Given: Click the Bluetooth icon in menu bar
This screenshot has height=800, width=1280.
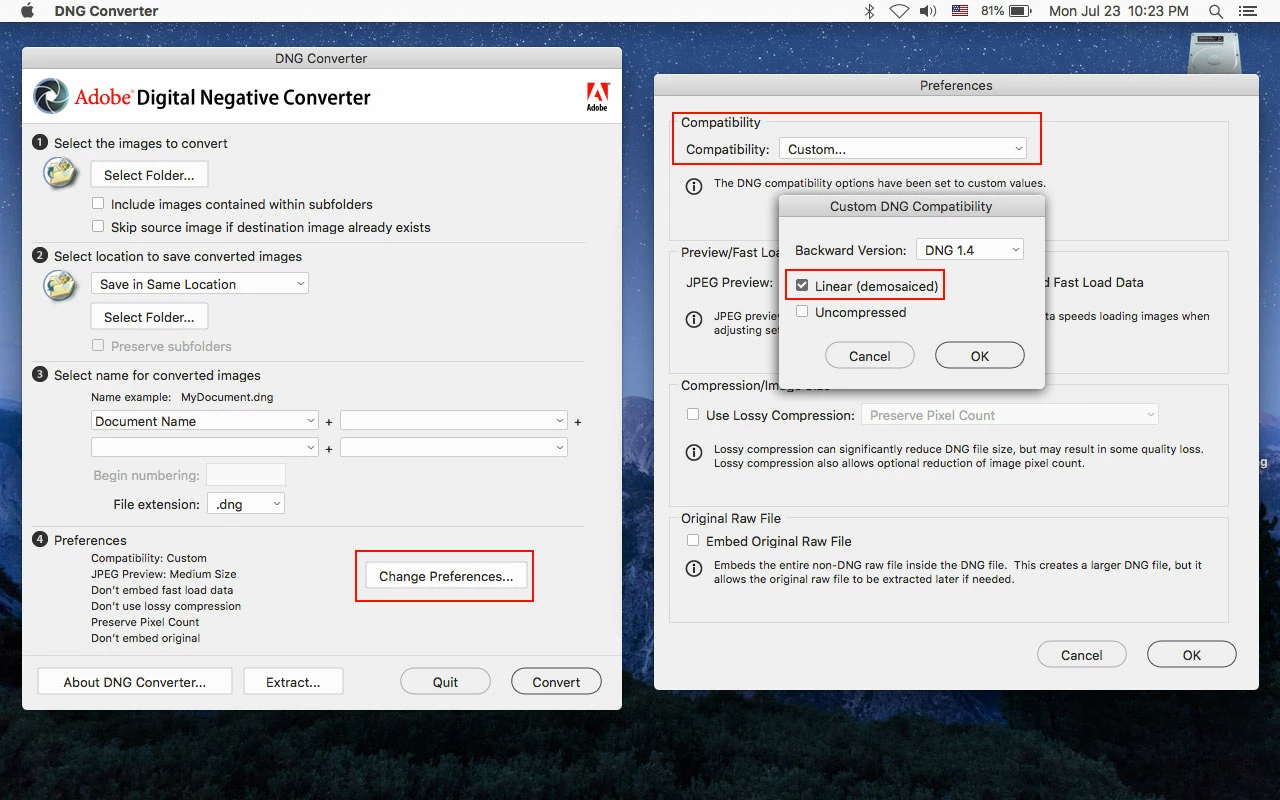Looking at the screenshot, I should [x=869, y=11].
